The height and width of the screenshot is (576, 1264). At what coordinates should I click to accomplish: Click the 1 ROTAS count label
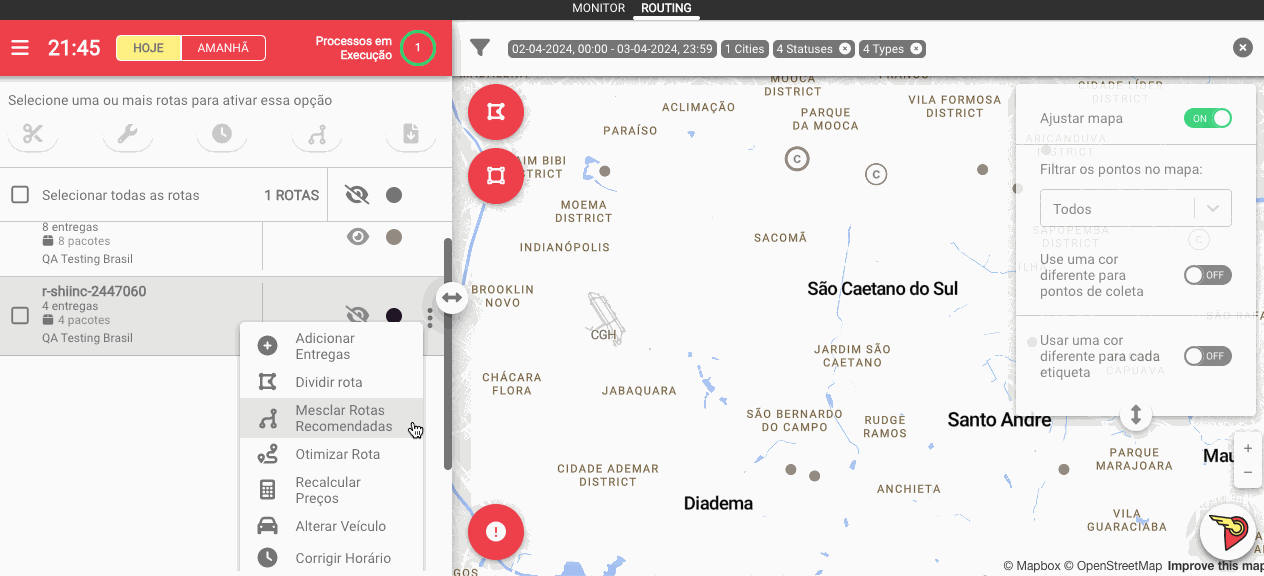[292, 195]
